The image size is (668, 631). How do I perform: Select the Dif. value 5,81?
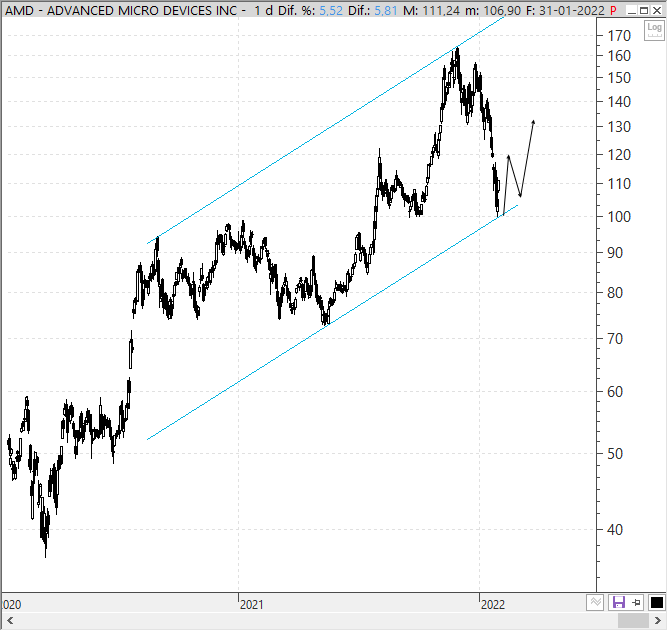386,11
